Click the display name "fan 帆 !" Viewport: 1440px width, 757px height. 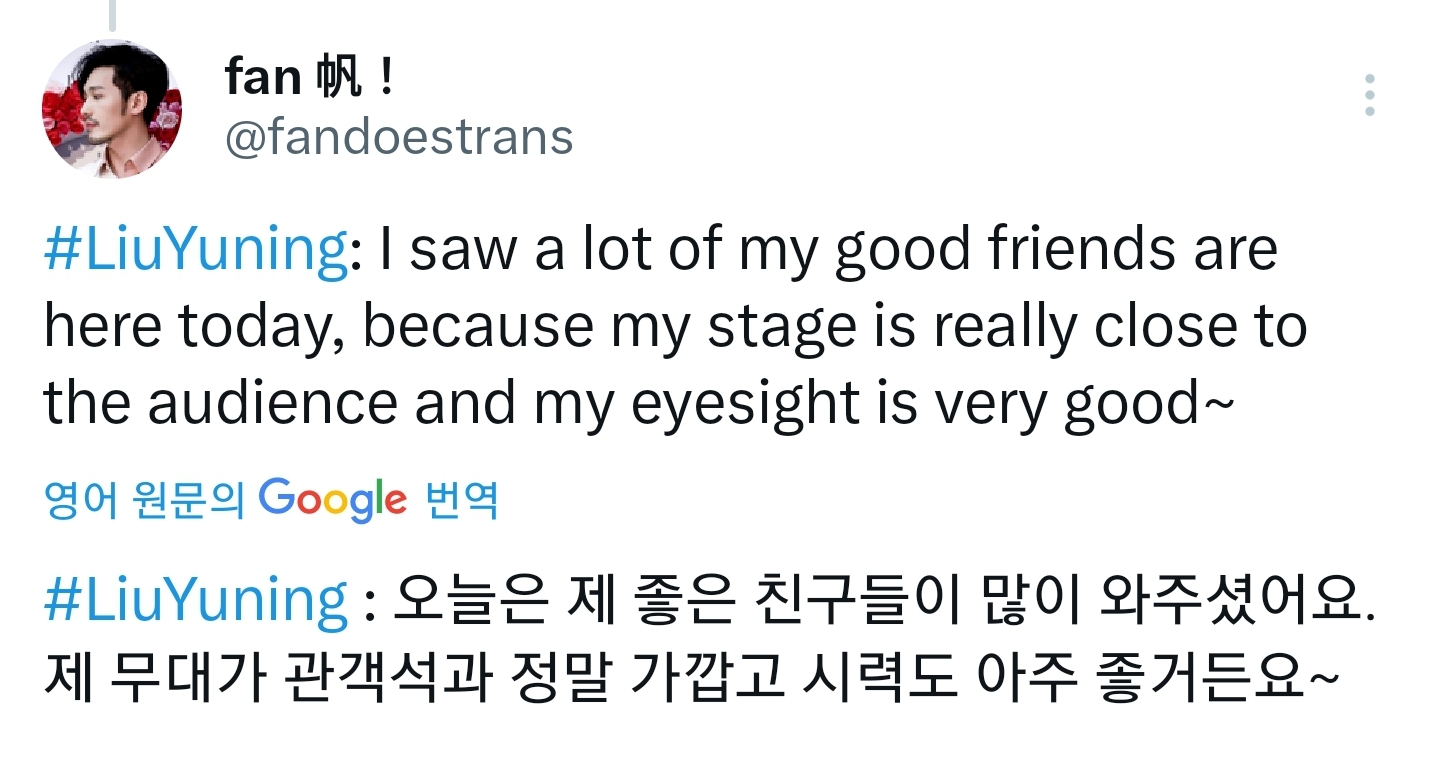[310, 77]
